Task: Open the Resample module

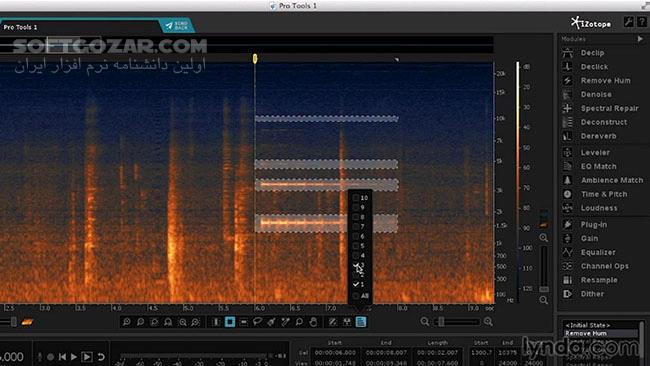Action: (x=599, y=280)
